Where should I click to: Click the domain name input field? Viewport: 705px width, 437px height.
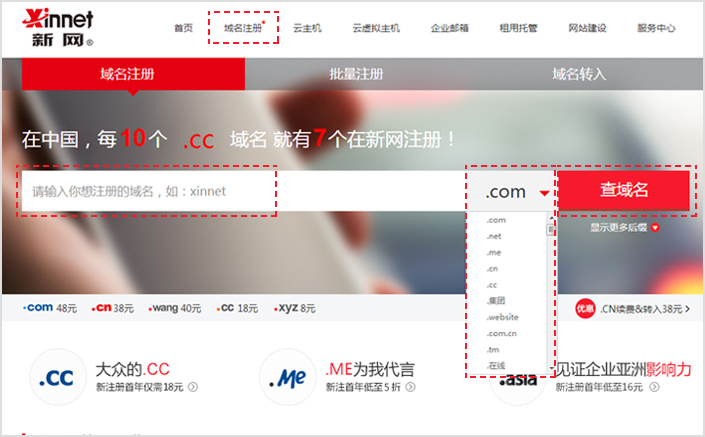pyautogui.click(x=148, y=191)
